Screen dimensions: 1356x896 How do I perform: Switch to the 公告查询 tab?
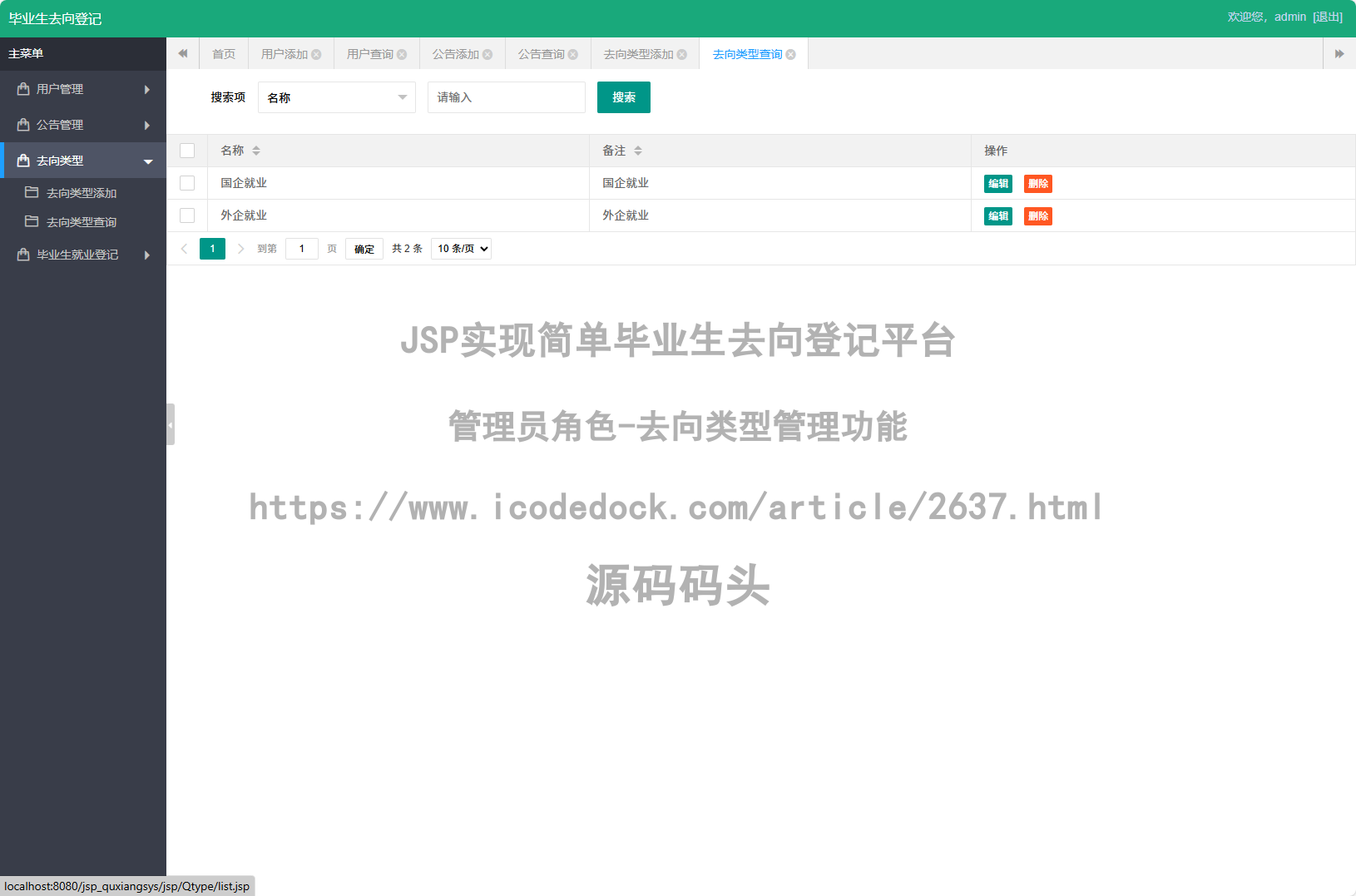coord(541,53)
